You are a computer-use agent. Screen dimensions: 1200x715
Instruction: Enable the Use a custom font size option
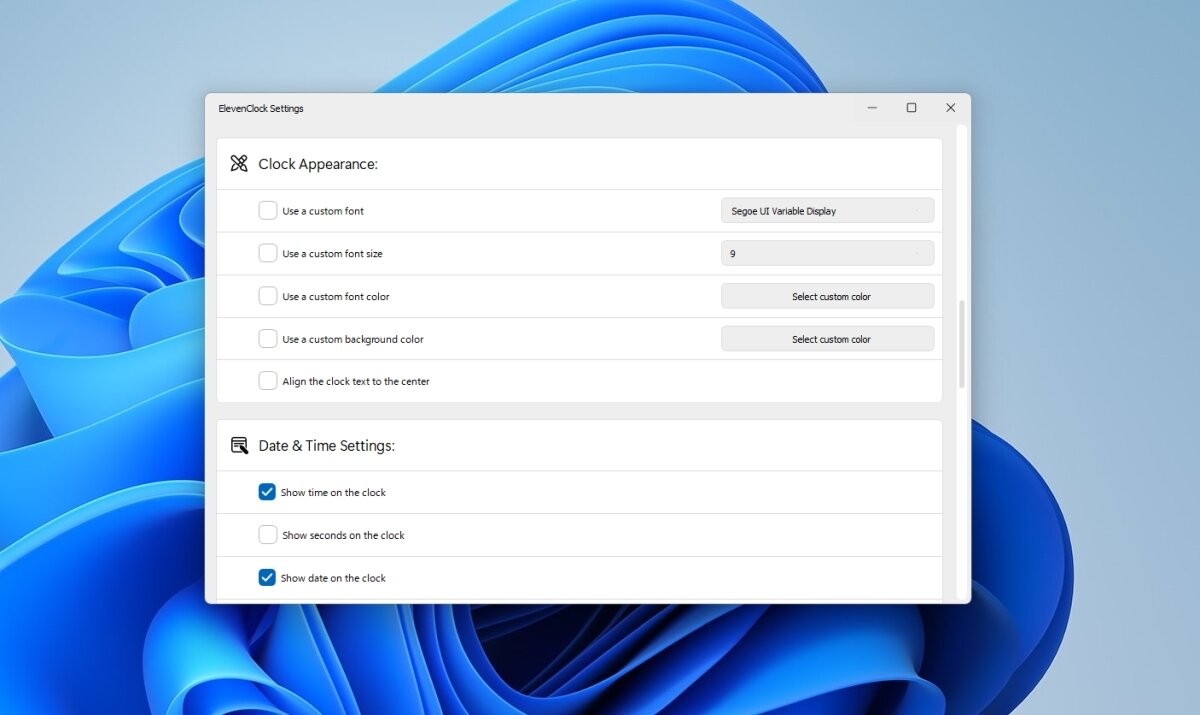[267, 253]
